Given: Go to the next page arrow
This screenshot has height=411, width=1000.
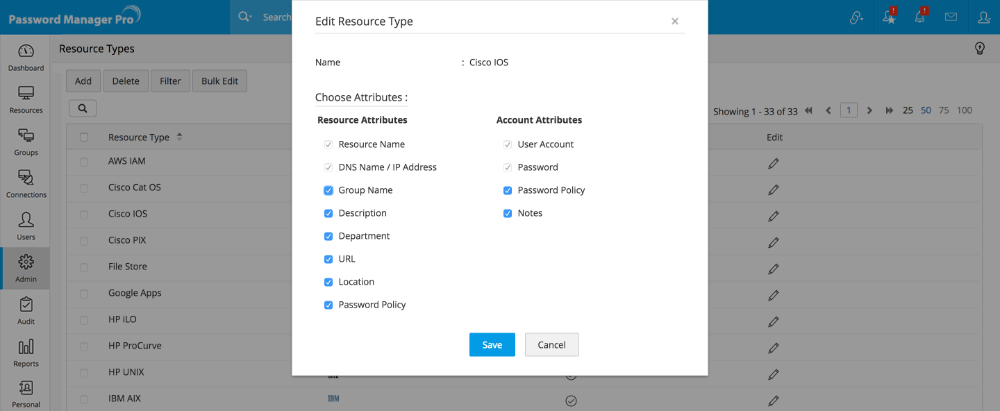Looking at the screenshot, I should pos(870,110).
